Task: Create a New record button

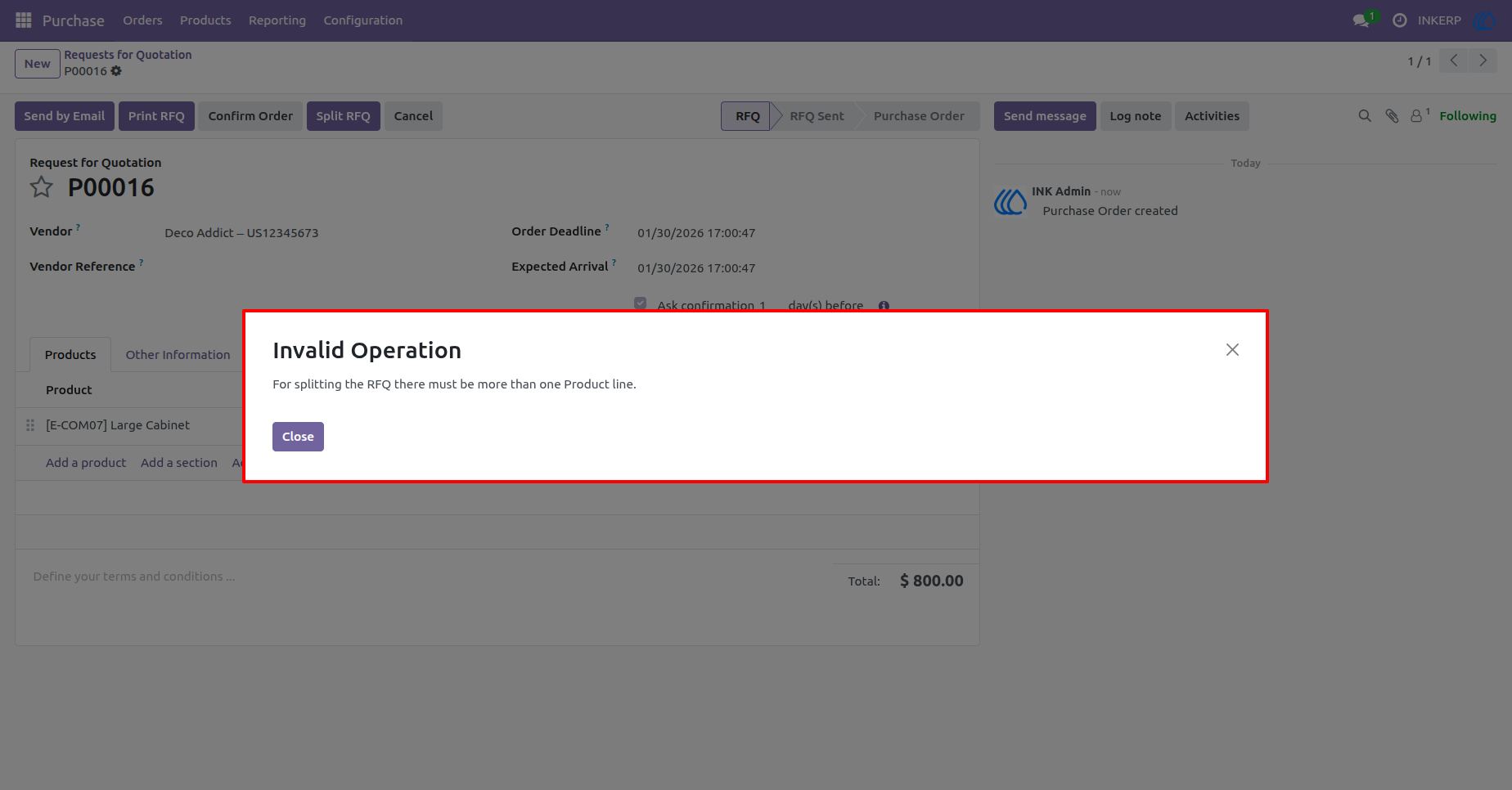Action: (38, 64)
